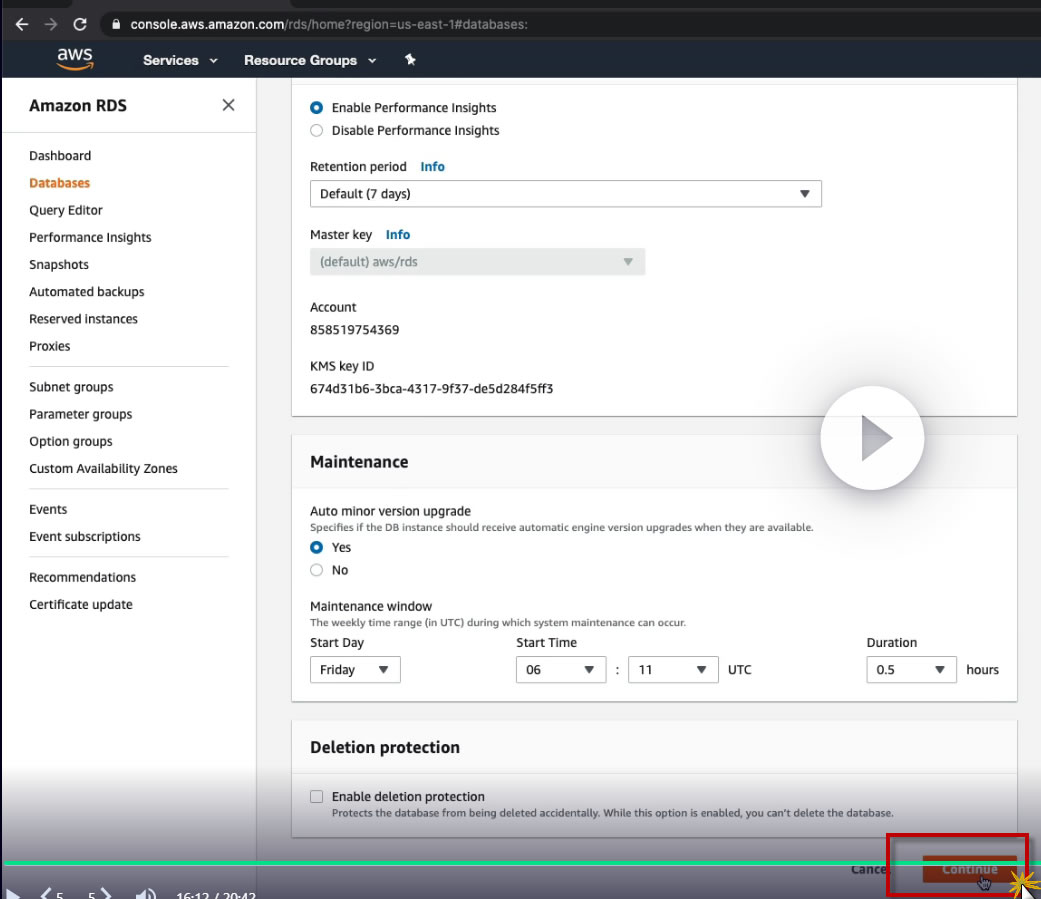The width and height of the screenshot is (1041, 899).
Task: Reload the page with refresh icon
Action: [x=80, y=25]
